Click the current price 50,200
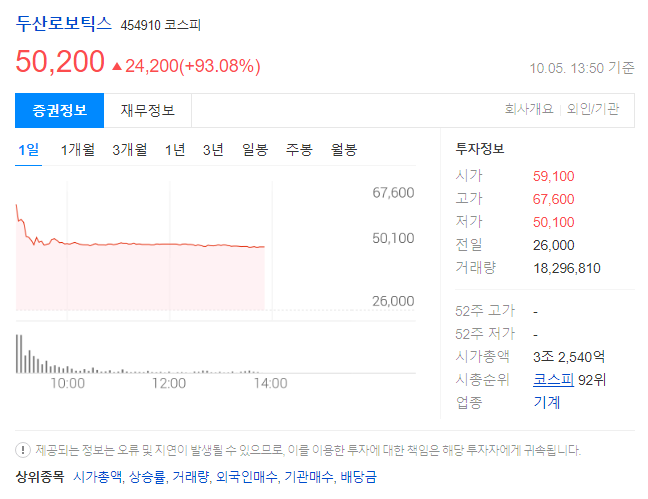The width and height of the screenshot is (648, 499). click(60, 62)
